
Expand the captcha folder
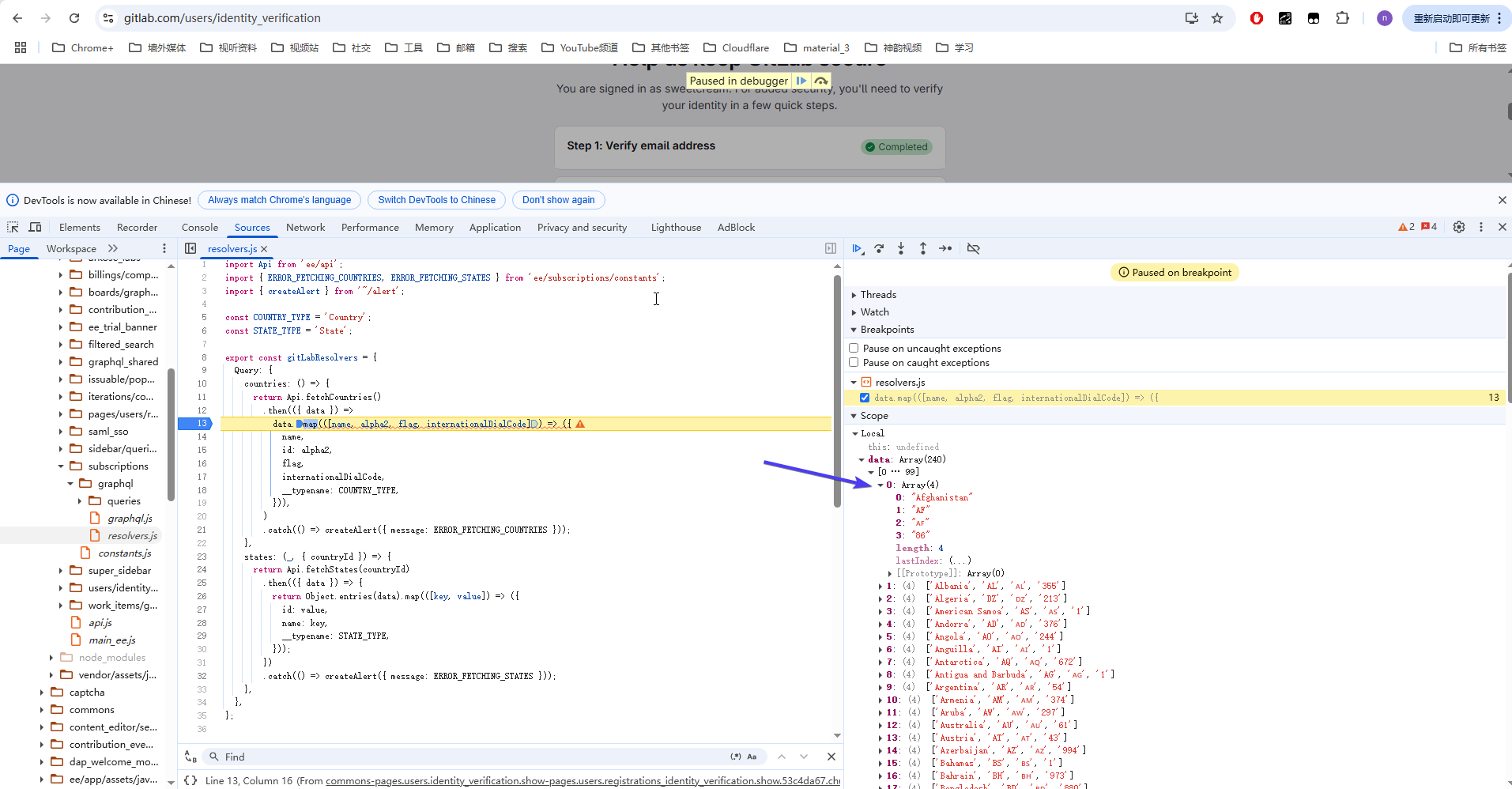(42, 693)
